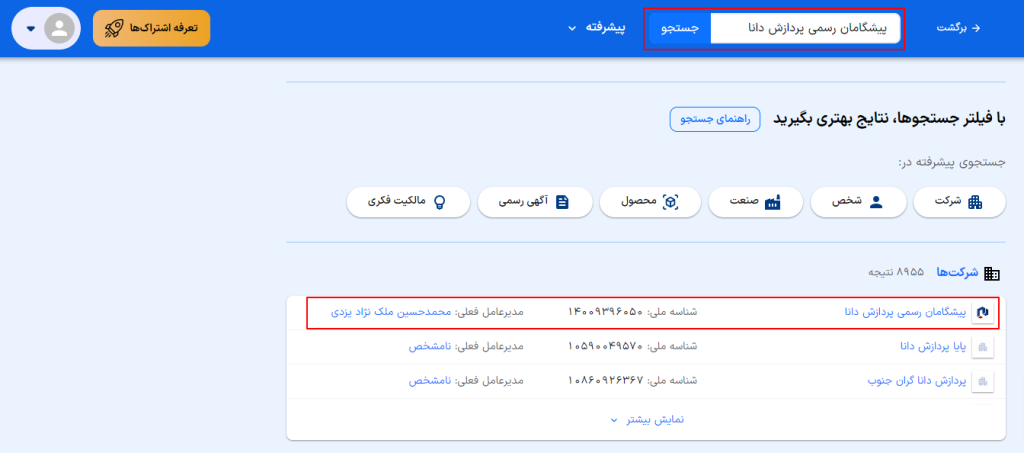Expand results with نمایش بیشتر

[647, 420]
